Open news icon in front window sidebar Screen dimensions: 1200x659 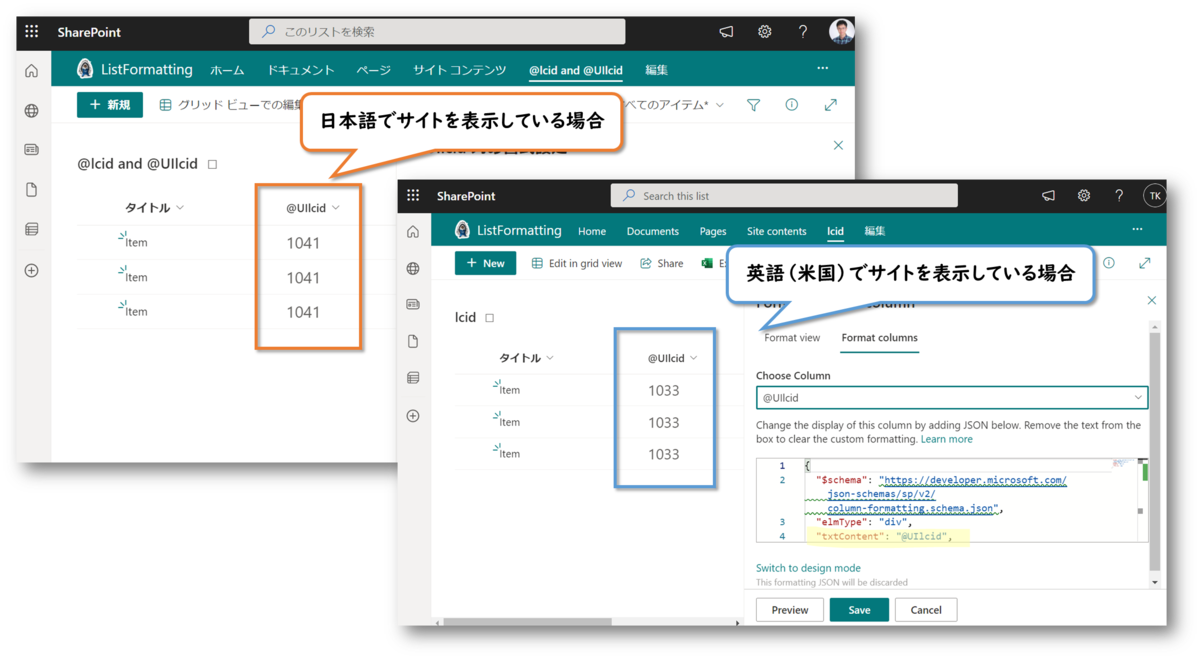(413, 304)
